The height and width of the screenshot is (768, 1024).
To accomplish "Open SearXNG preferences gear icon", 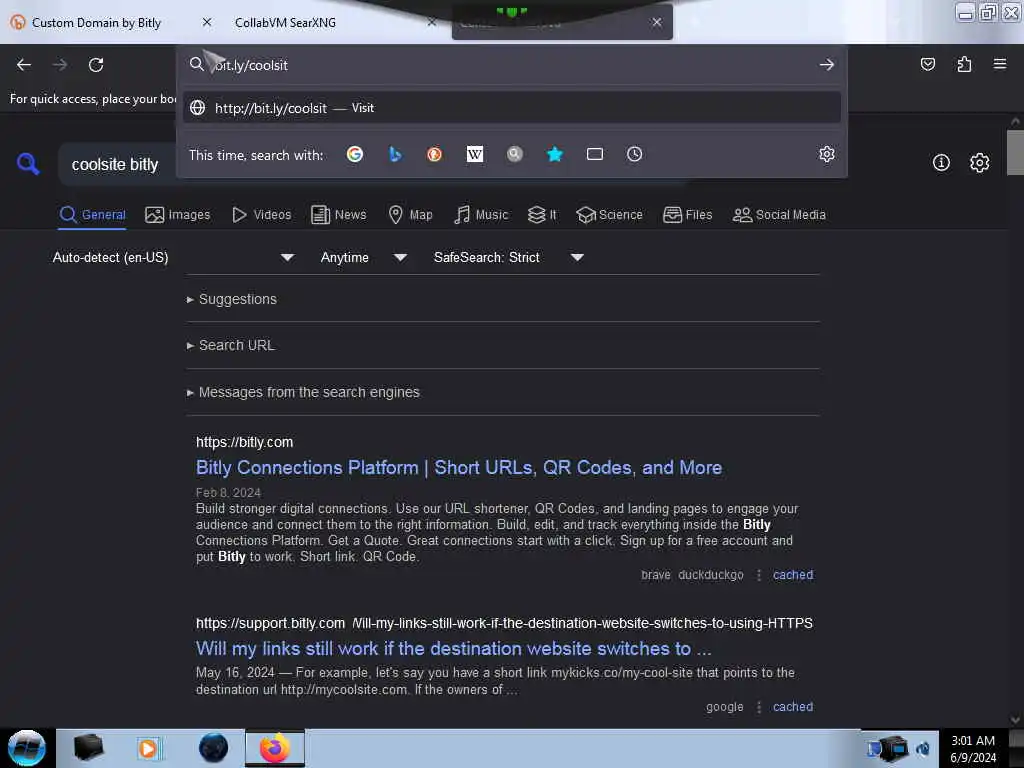I will tap(980, 163).
